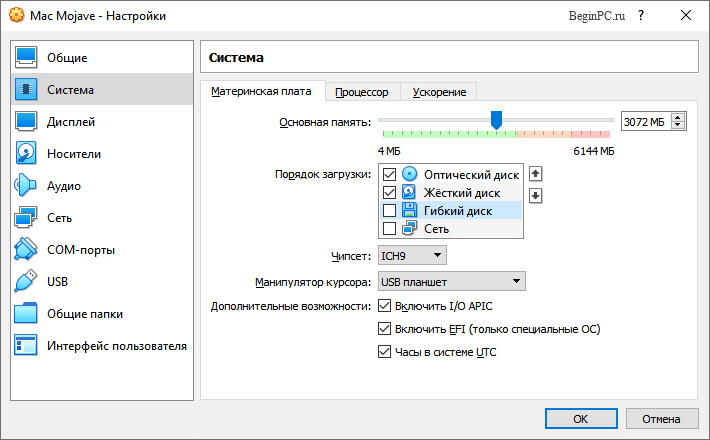The image size is (710, 440).
Task: Click the Оптический диск CD icon
Action: point(409,174)
